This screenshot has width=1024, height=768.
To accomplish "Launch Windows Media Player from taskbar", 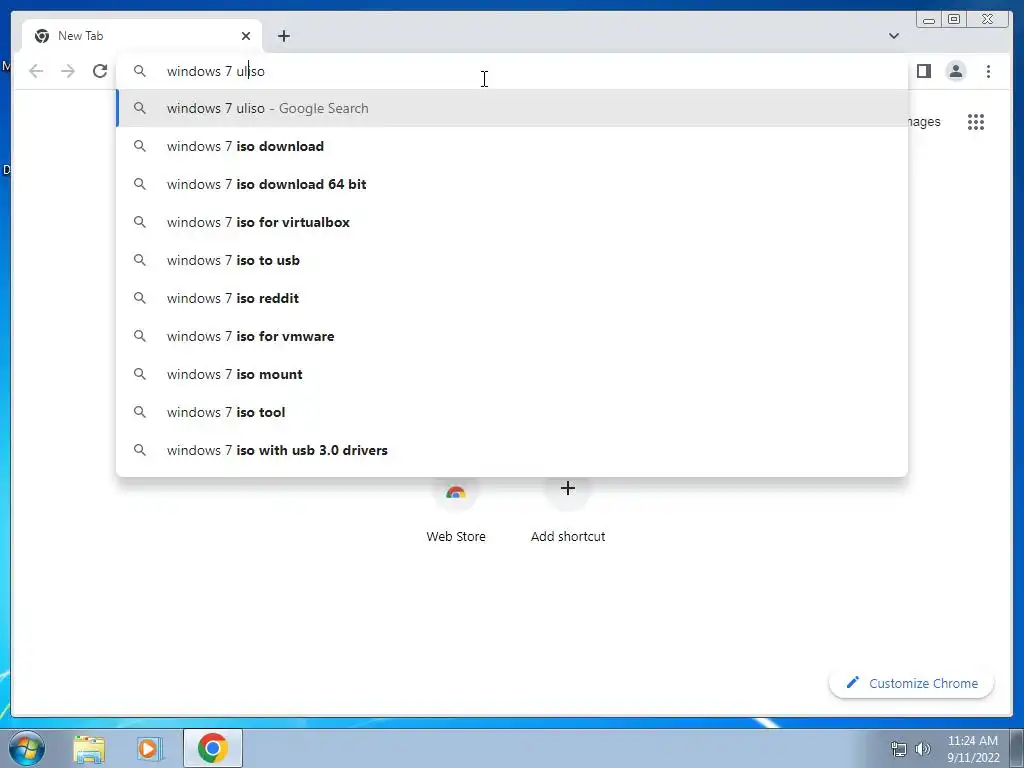I will [x=149, y=748].
